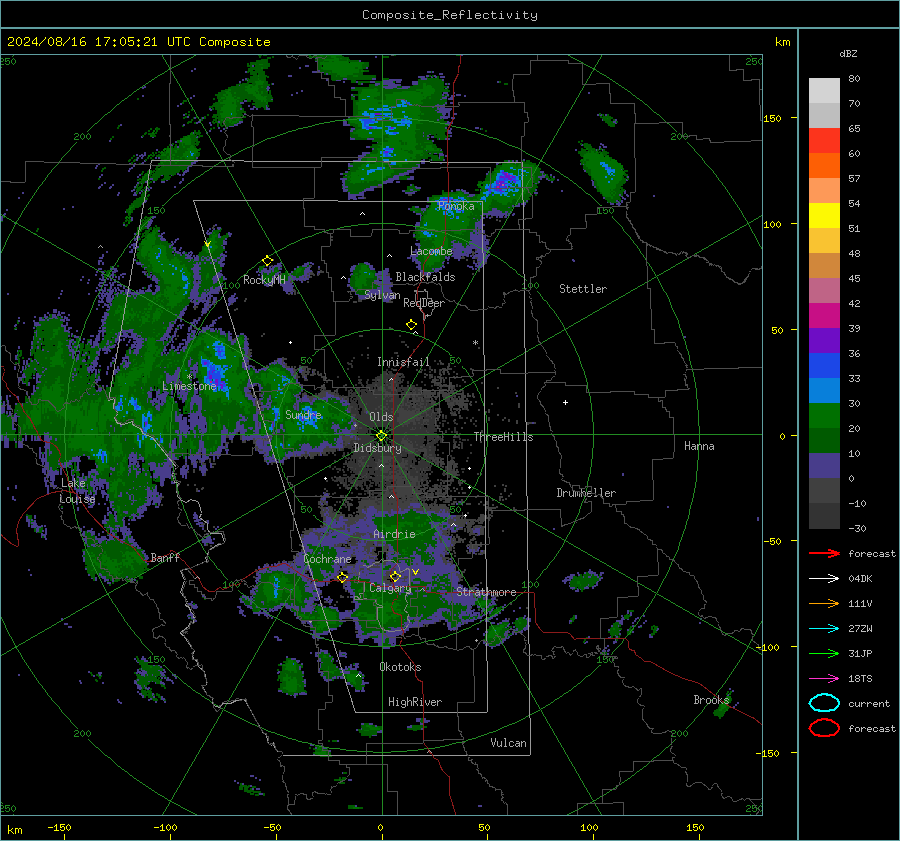The width and height of the screenshot is (900, 841).
Task: Click the current legend label
Action: (869, 703)
